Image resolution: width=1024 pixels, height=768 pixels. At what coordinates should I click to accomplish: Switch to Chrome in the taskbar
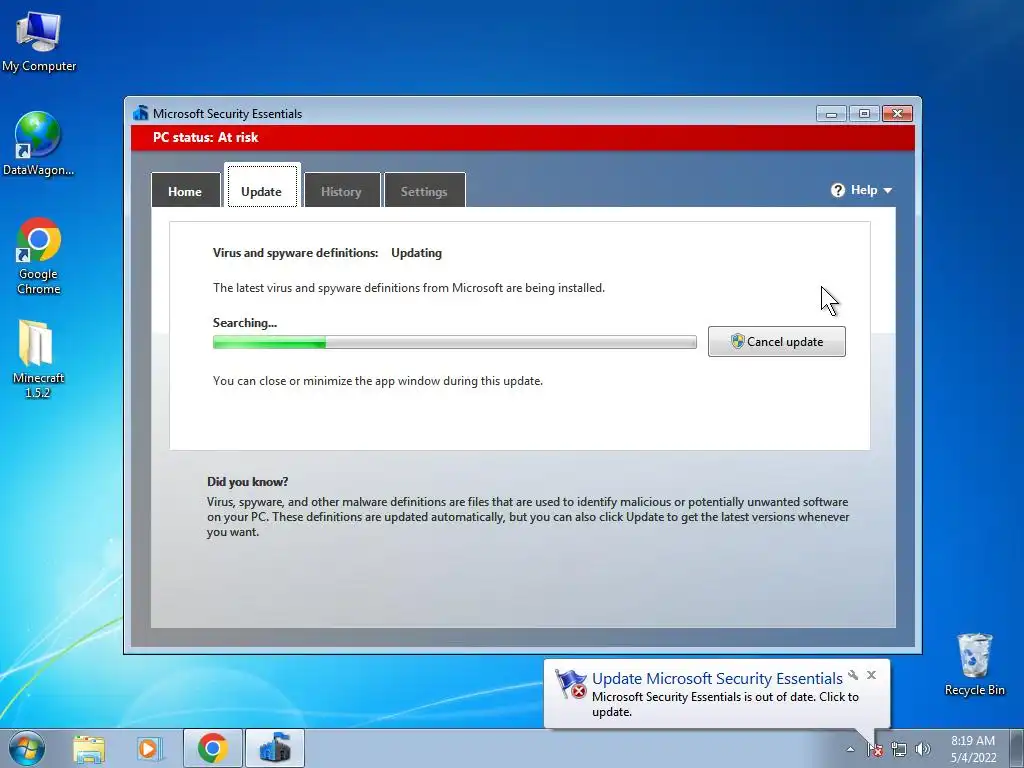(x=213, y=748)
